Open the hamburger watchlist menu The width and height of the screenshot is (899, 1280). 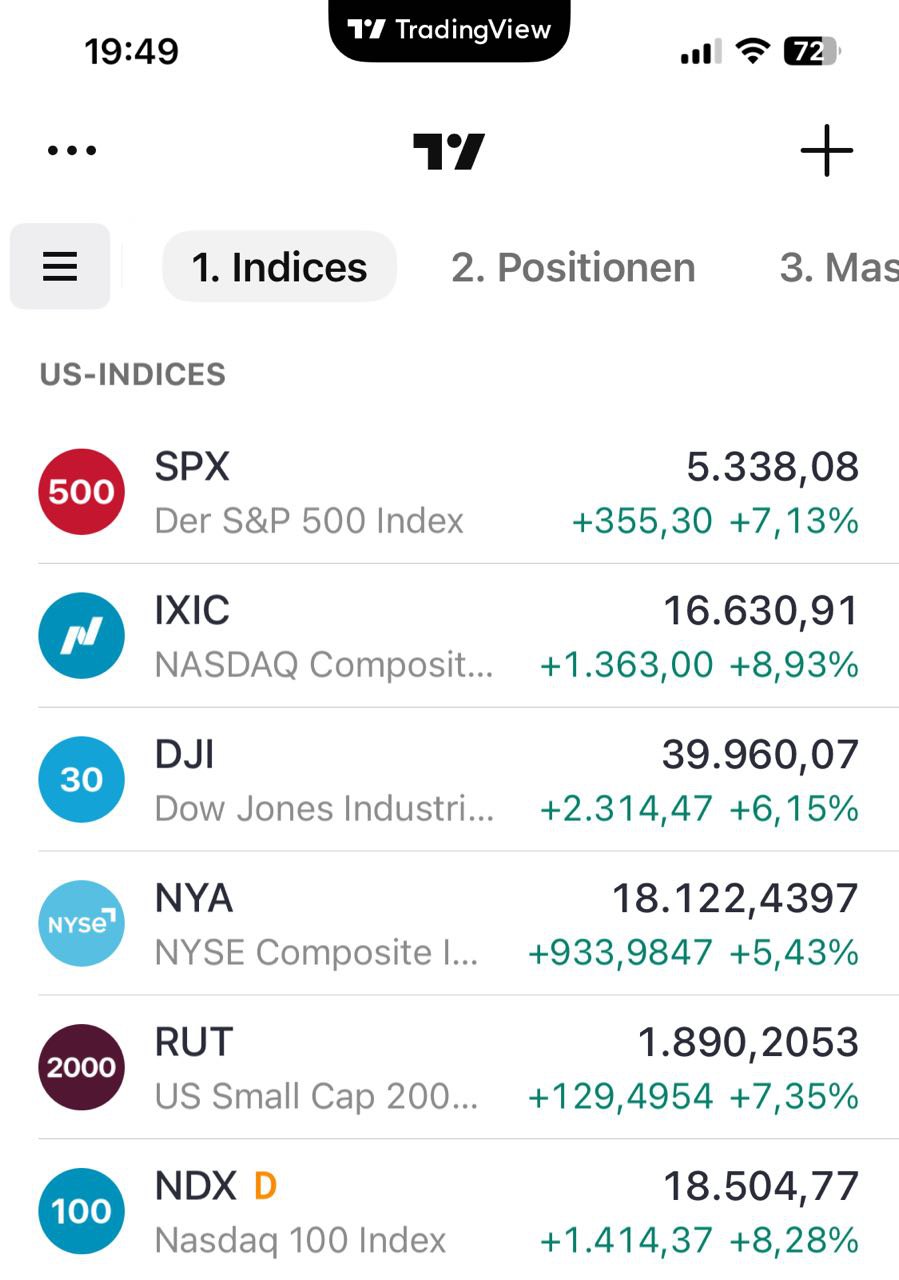(60, 266)
